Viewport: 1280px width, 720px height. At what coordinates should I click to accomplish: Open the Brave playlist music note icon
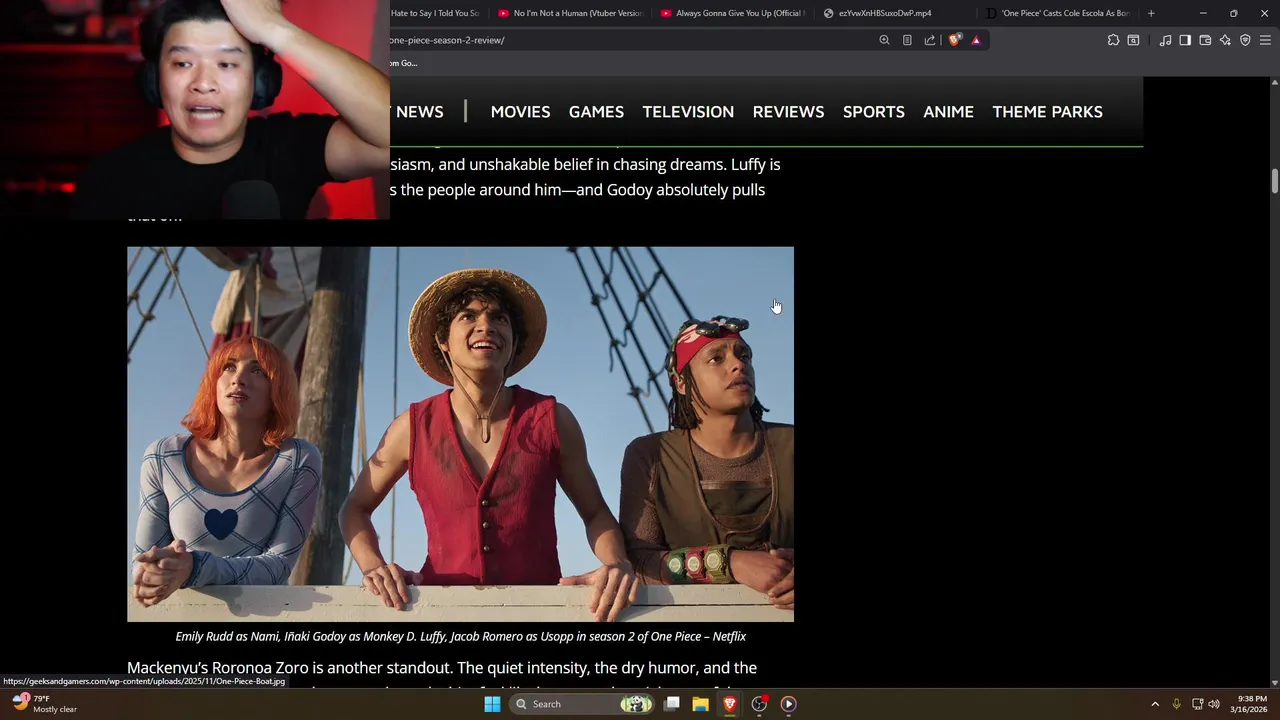(1165, 40)
